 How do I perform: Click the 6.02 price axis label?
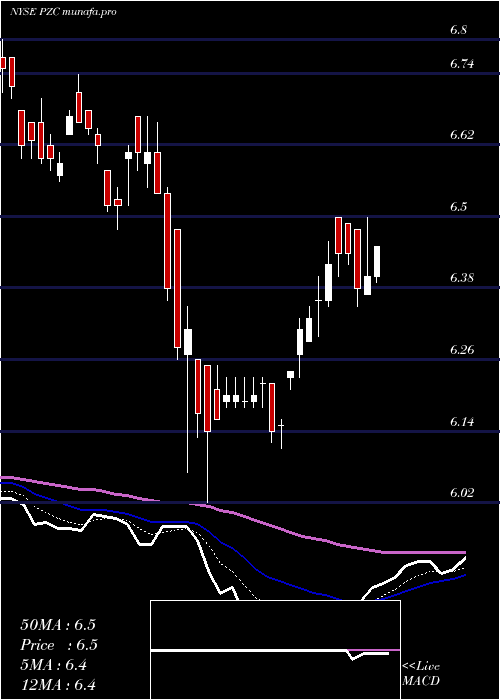[x=462, y=492]
